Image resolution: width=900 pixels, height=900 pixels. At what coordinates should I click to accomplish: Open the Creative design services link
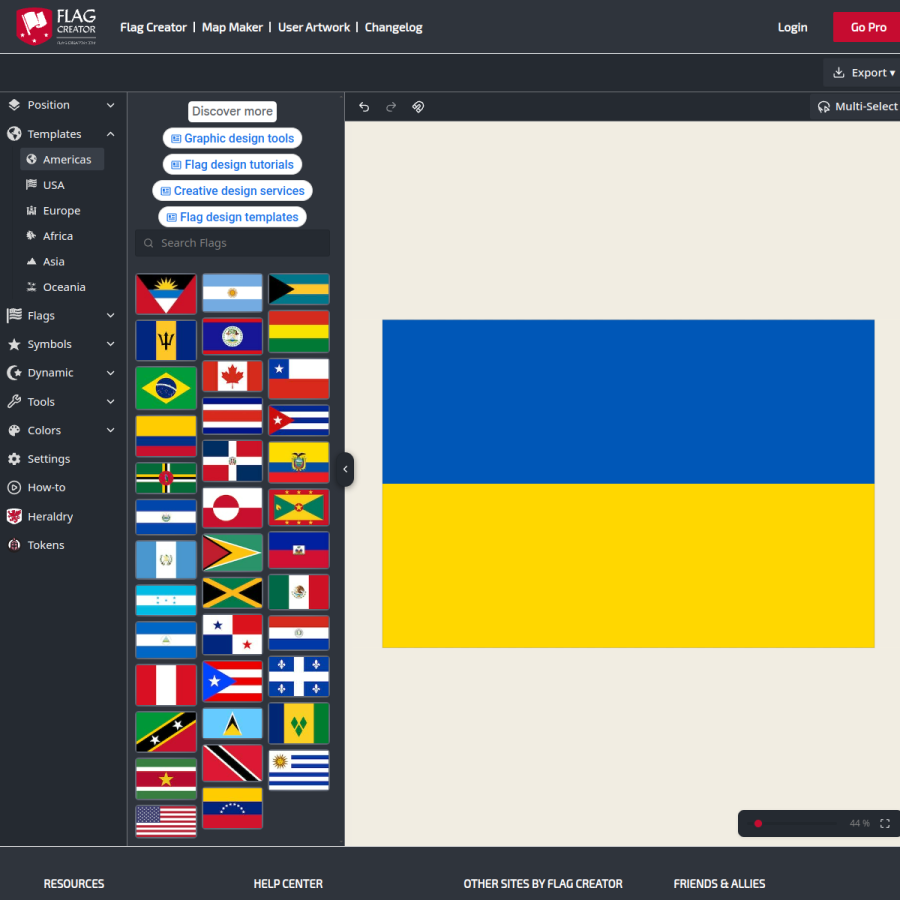(x=232, y=191)
